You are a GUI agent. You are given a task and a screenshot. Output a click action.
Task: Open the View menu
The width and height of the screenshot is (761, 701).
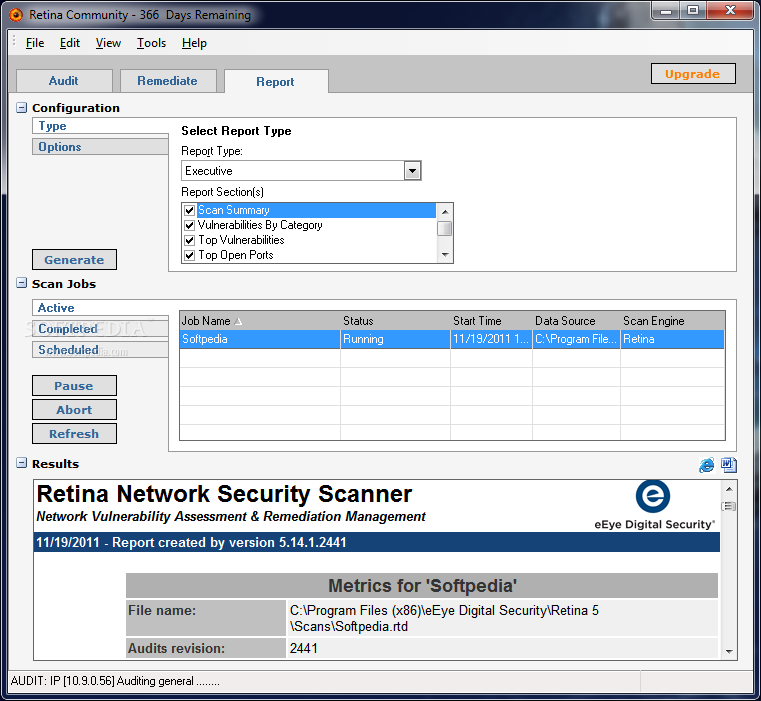(108, 43)
